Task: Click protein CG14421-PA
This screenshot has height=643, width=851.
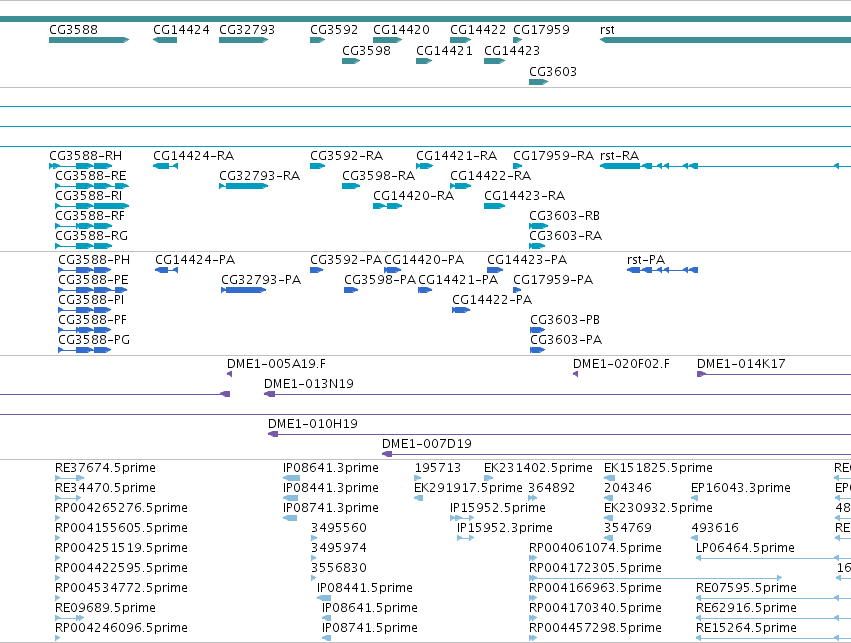Action: pyautogui.click(x=458, y=280)
